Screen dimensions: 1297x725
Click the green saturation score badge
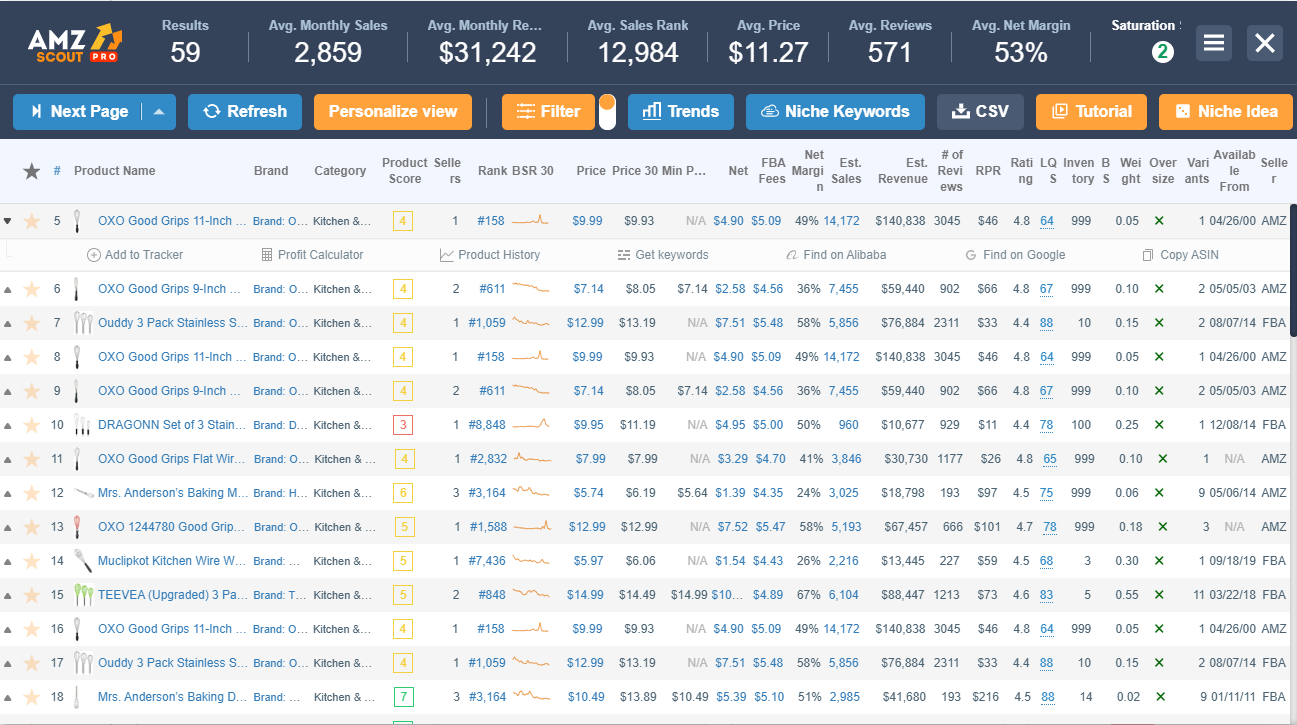point(1162,52)
